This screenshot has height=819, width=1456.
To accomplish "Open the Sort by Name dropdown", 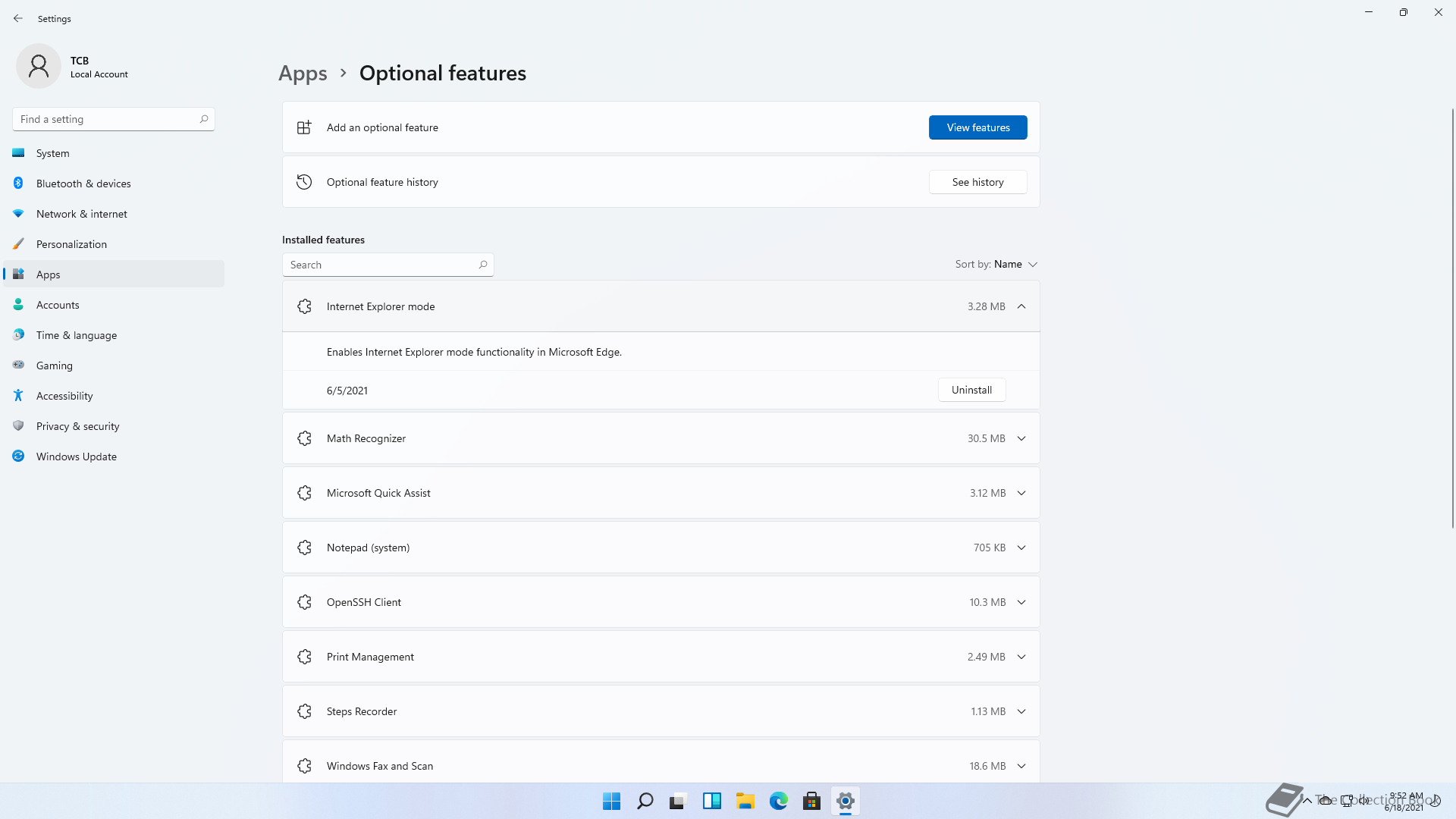I will pyautogui.click(x=996, y=264).
